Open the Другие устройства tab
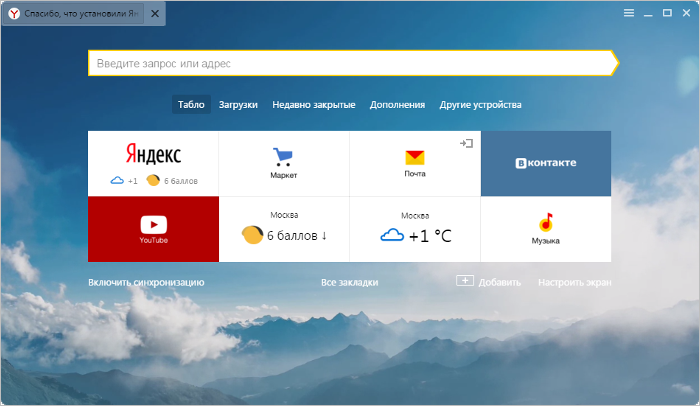The width and height of the screenshot is (700, 406). 480,105
